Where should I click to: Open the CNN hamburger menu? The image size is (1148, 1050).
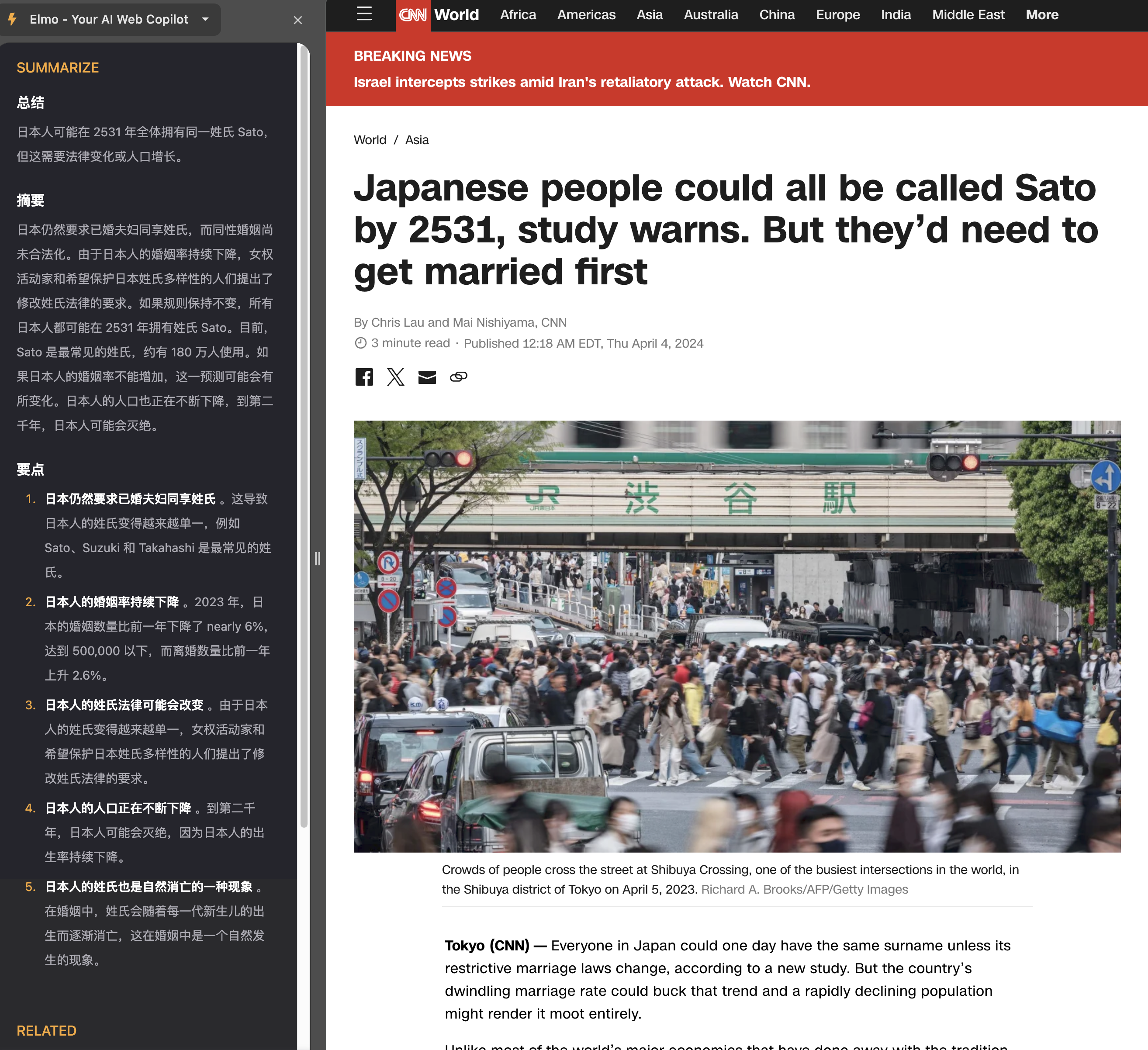tap(364, 14)
